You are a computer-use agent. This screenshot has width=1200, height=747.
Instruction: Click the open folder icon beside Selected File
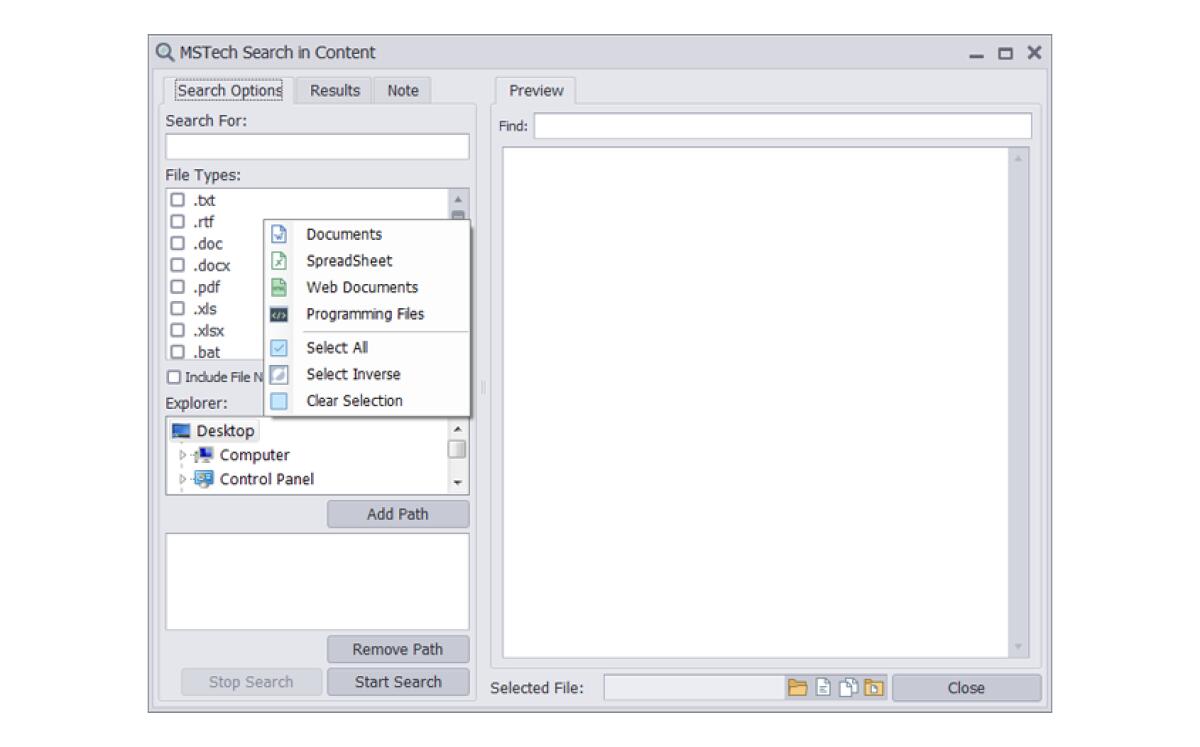797,688
